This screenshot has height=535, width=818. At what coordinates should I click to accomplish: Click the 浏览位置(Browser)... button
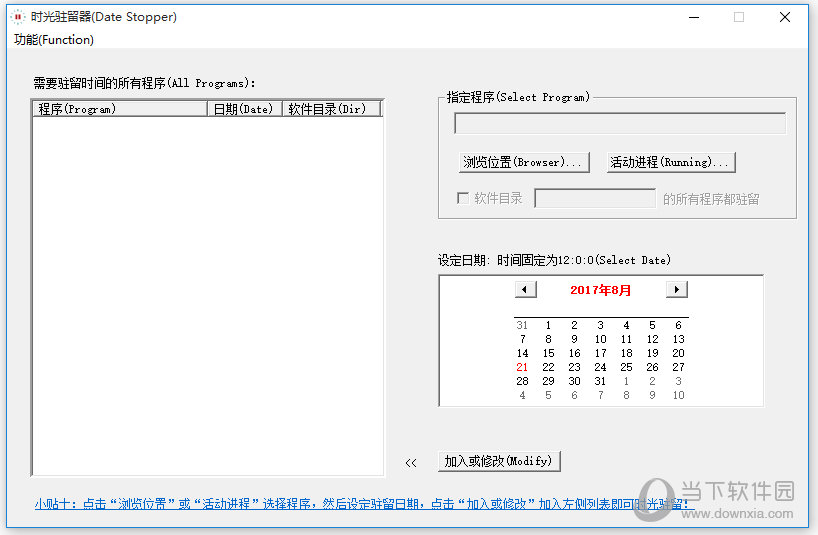coord(524,162)
